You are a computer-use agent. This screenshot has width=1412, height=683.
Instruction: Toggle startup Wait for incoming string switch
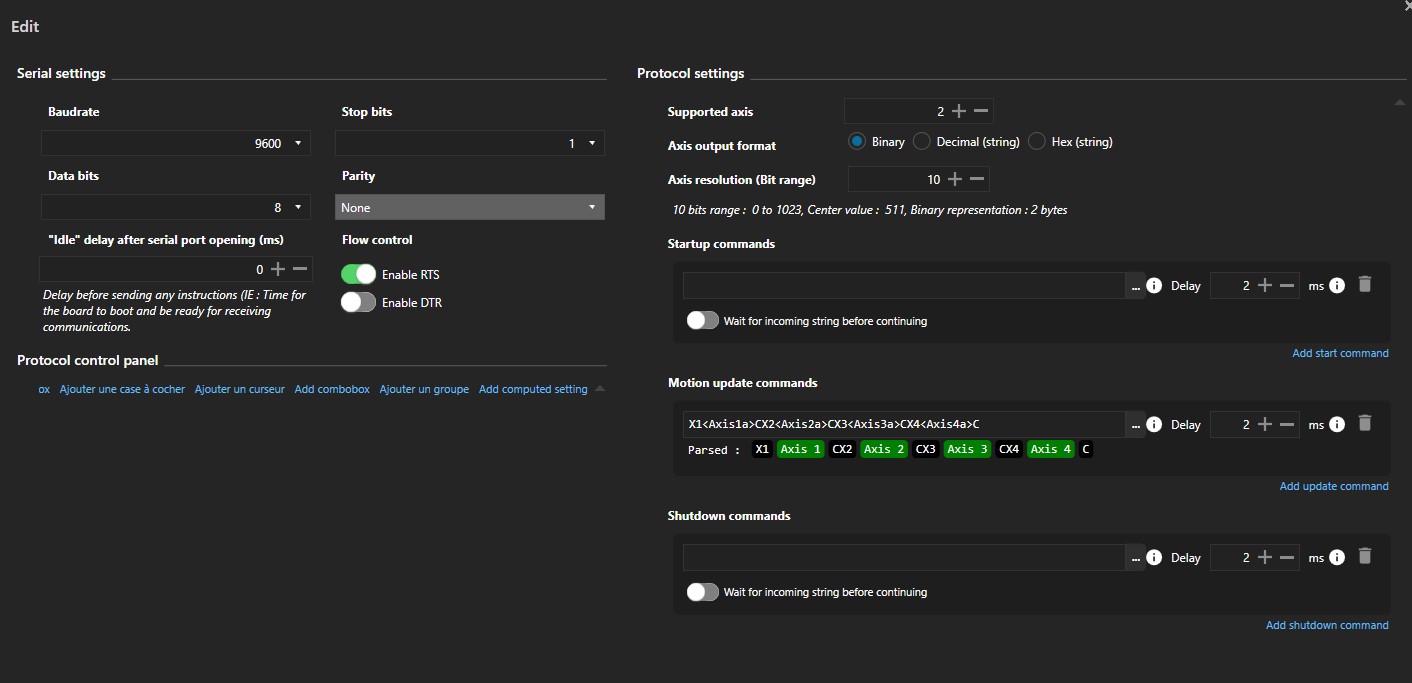coord(702,321)
